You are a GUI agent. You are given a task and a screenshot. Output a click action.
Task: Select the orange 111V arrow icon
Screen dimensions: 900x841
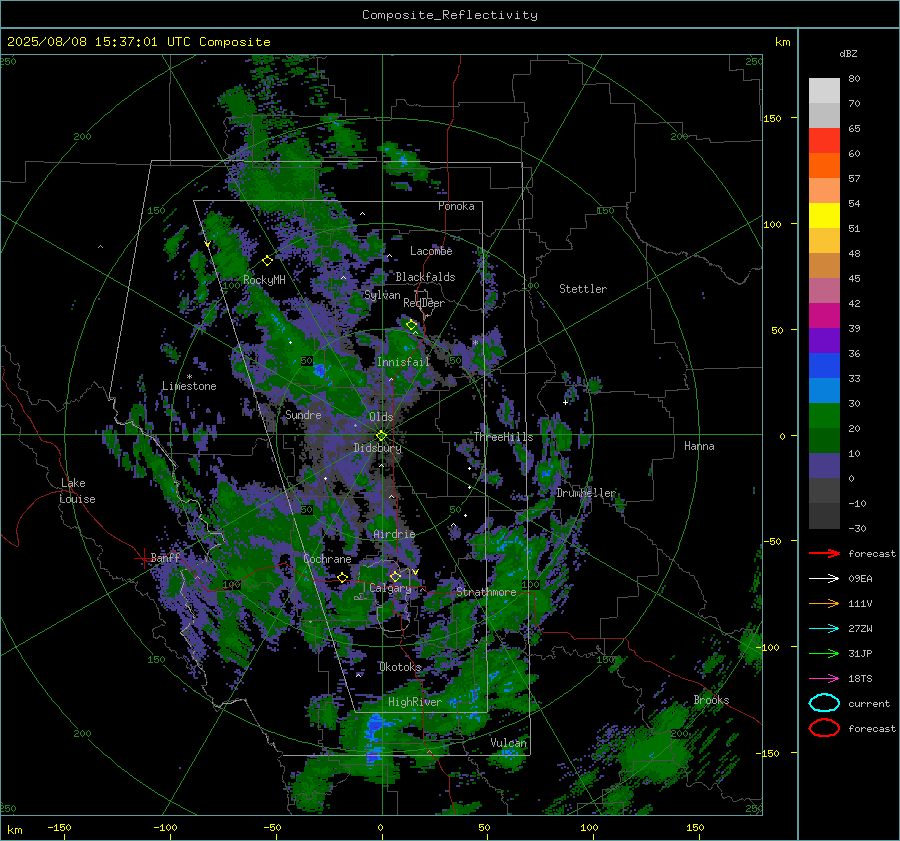824,603
